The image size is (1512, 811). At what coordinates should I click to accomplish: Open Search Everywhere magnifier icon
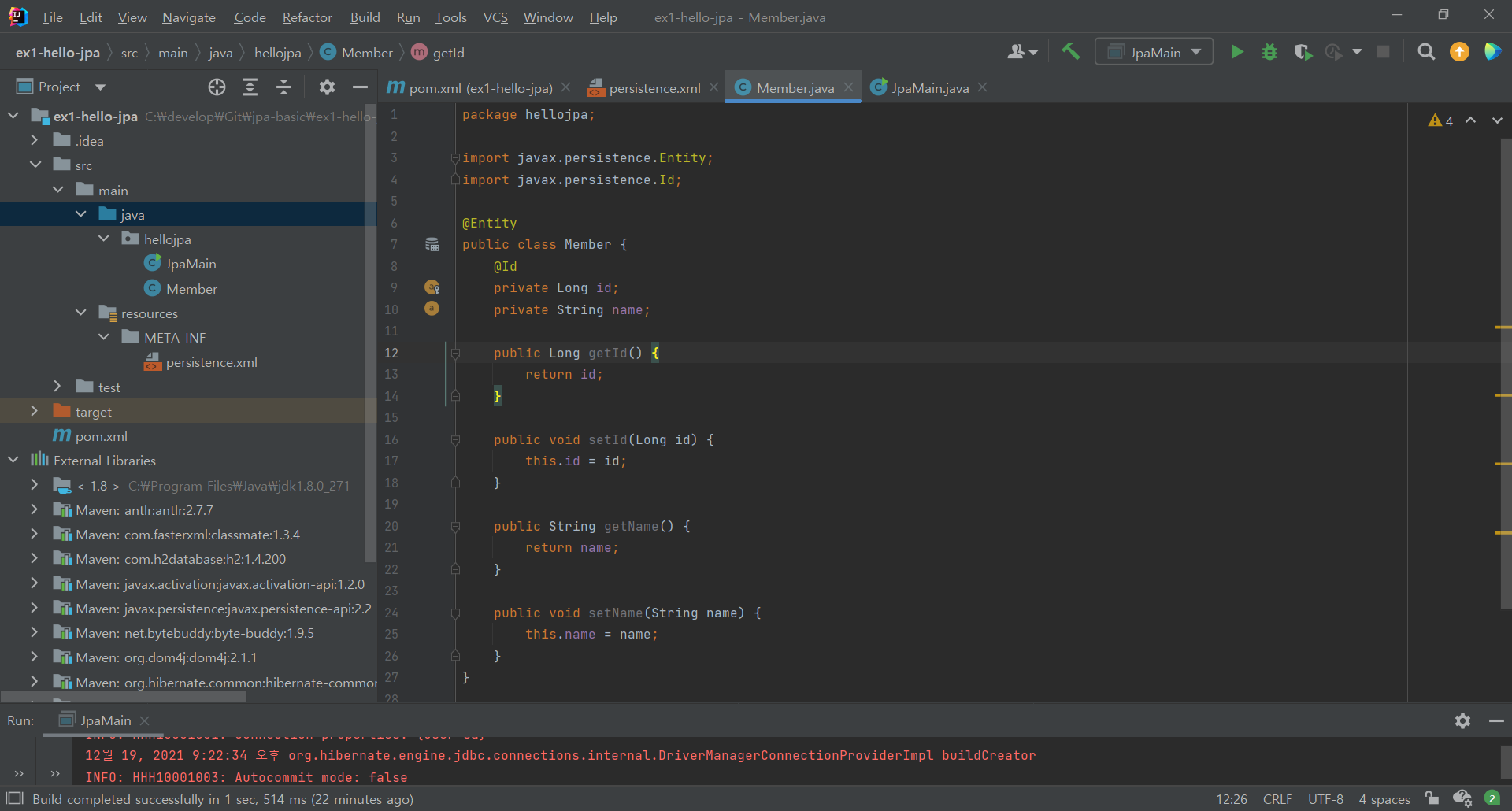[1425, 52]
